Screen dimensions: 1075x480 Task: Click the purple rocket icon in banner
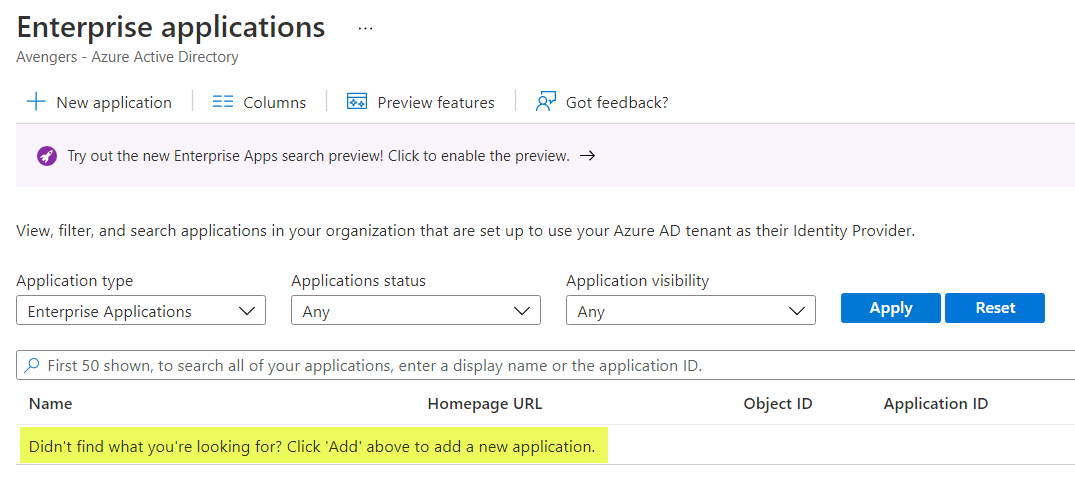[47, 156]
